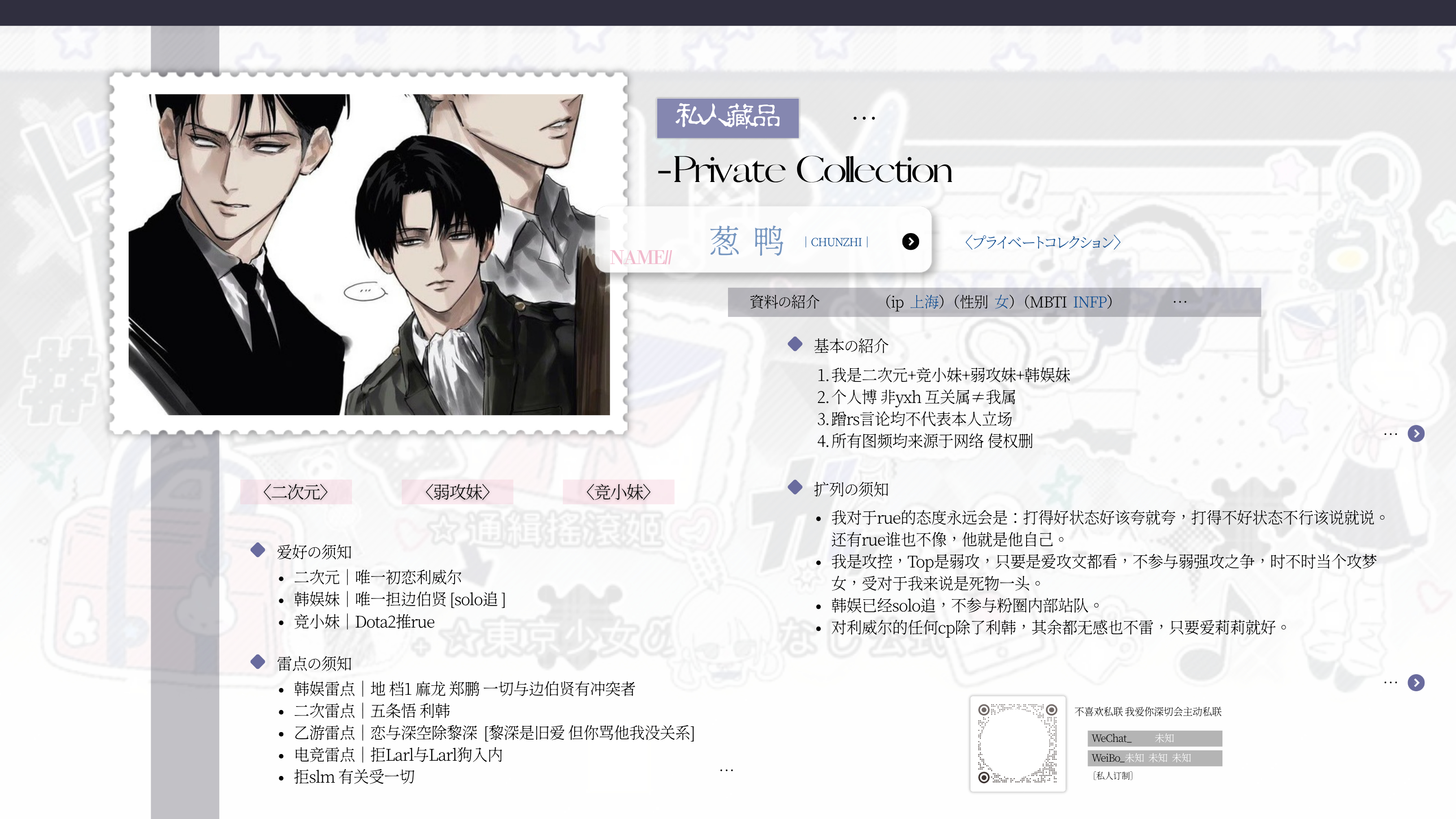Click the 〈プライベートコレクション〉 blue text
The width and height of the screenshot is (1456, 819).
(1042, 243)
